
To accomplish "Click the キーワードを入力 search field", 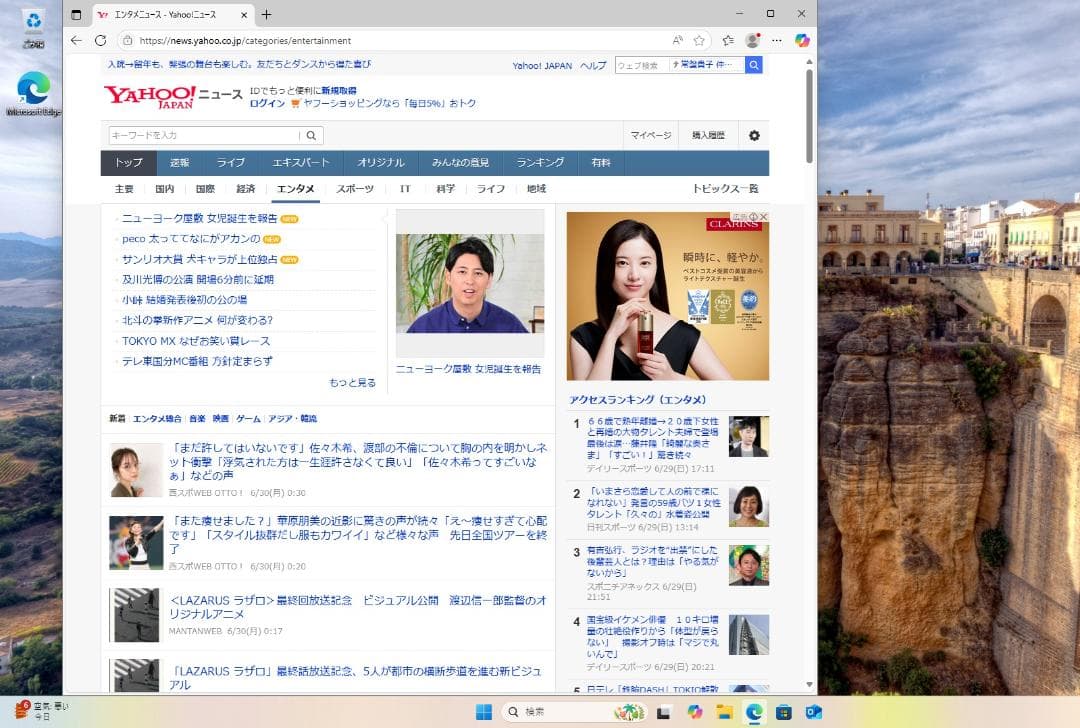I will (x=204, y=135).
